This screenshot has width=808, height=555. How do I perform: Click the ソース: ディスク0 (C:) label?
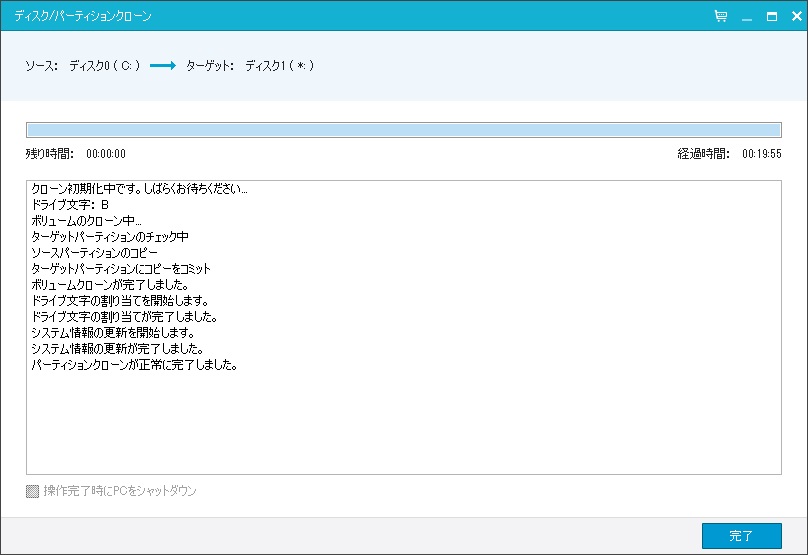pos(82,65)
